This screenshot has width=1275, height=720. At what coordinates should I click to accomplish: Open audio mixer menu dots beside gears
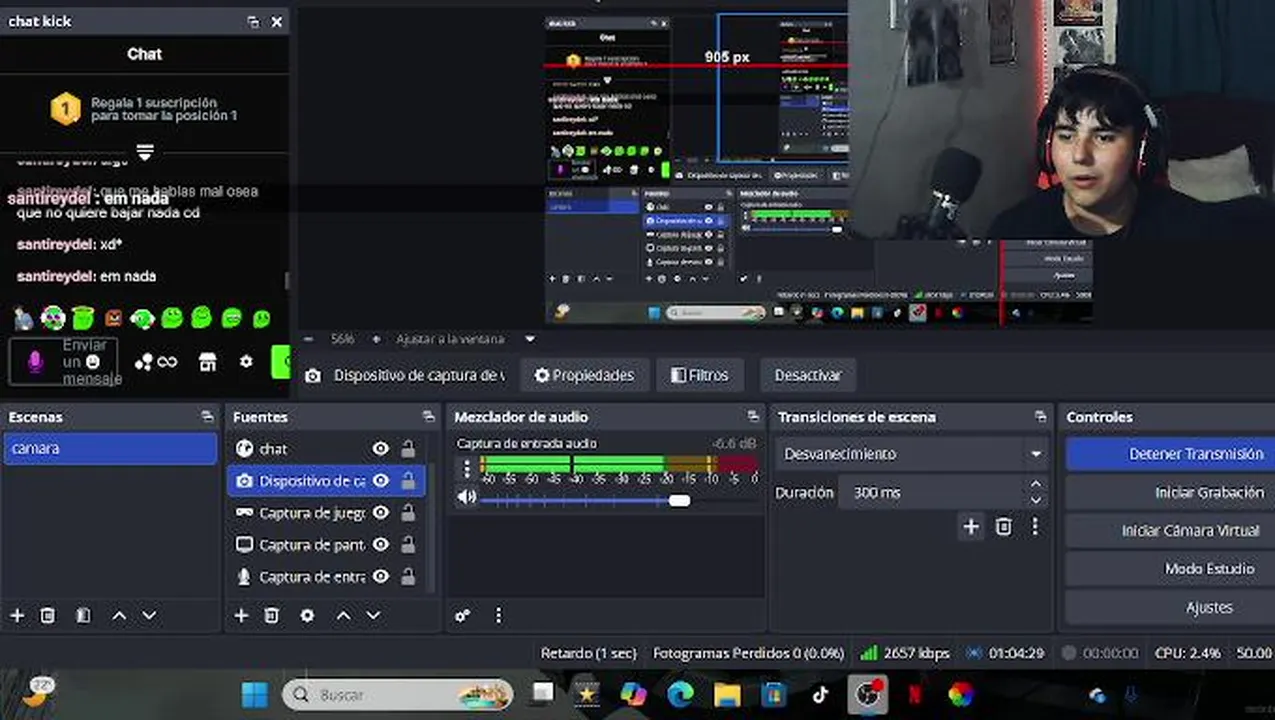pos(498,616)
